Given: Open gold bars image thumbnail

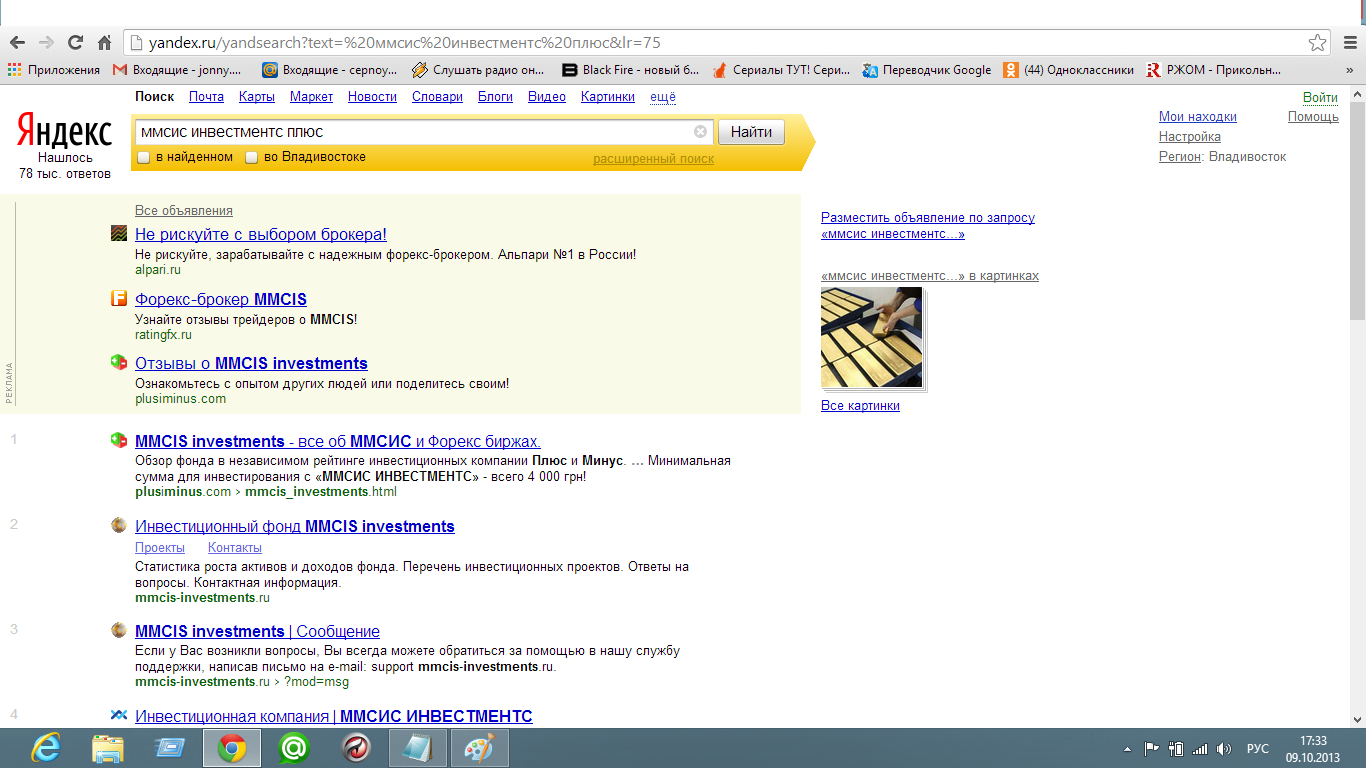Looking at the screenshot, I should point(872,338).
